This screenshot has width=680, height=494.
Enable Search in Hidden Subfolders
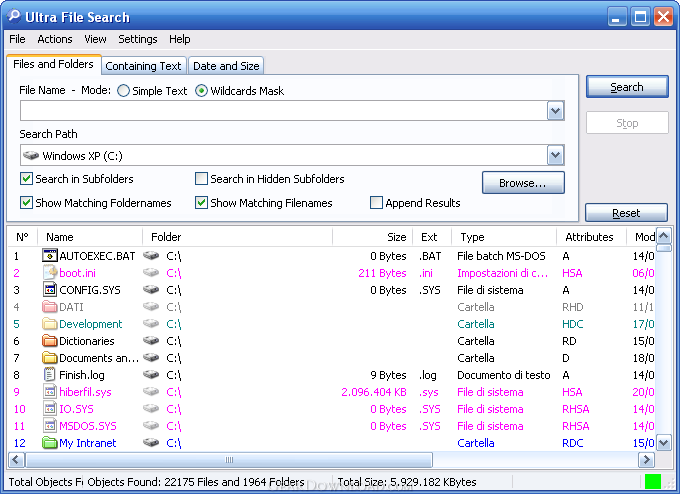click(x=201, y=179)
